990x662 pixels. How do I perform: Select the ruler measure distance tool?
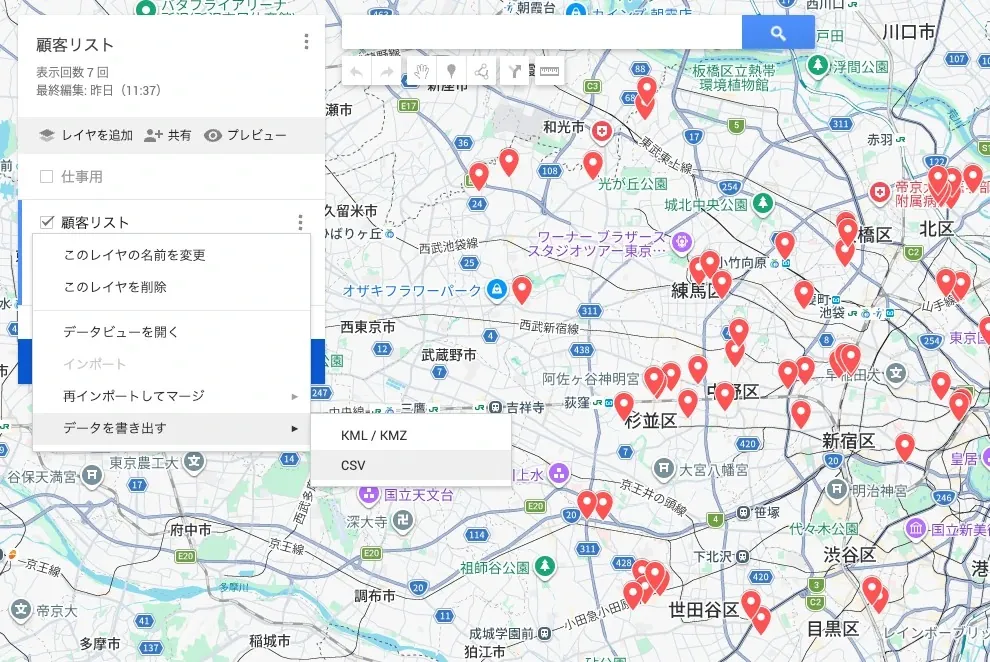(x=549, y=72)
